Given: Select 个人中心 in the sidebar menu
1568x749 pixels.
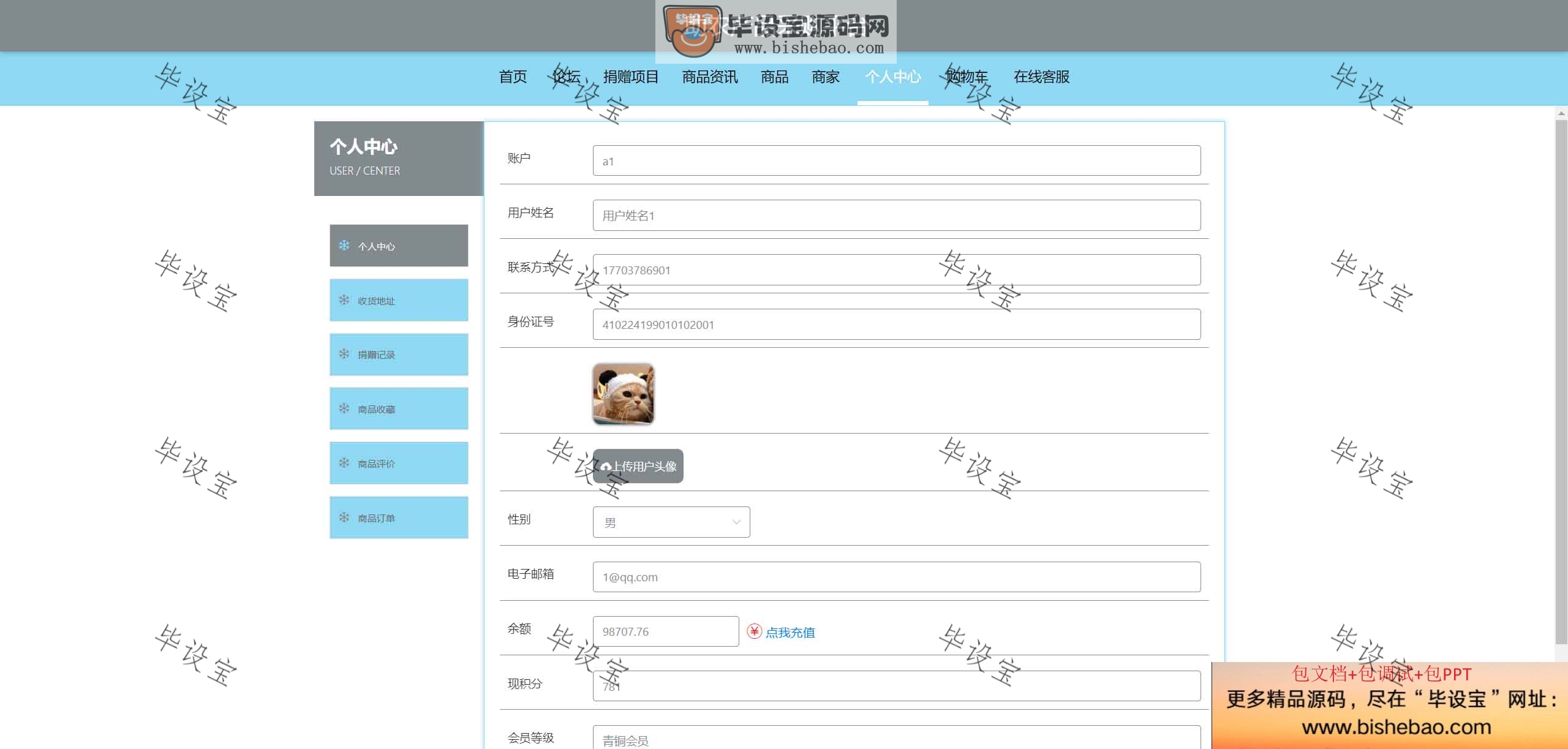Looking at the screenshot, I should click(399, 246).
